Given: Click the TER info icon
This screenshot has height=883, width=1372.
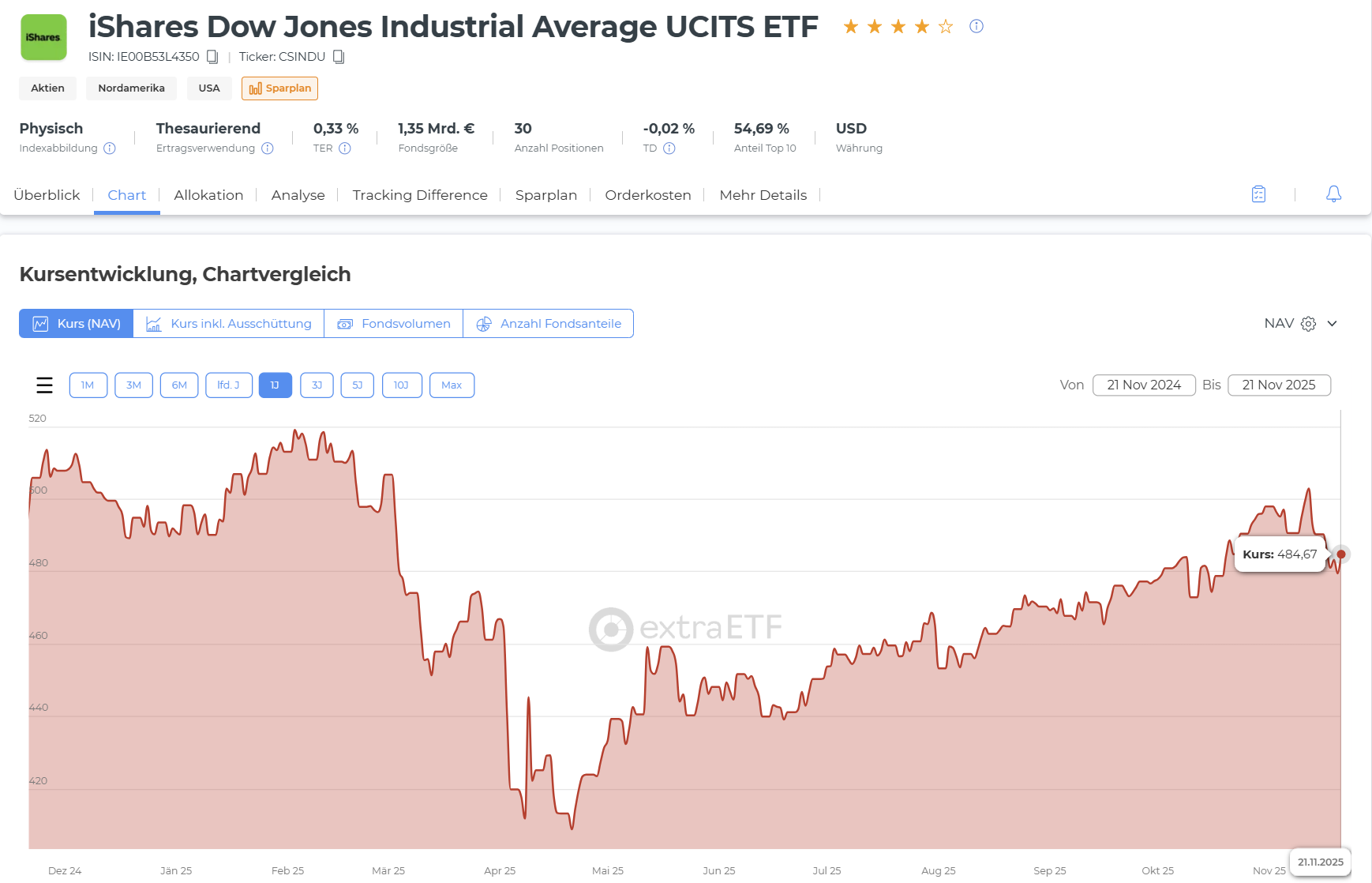Looking at the screenshot, I should (345, 148).
